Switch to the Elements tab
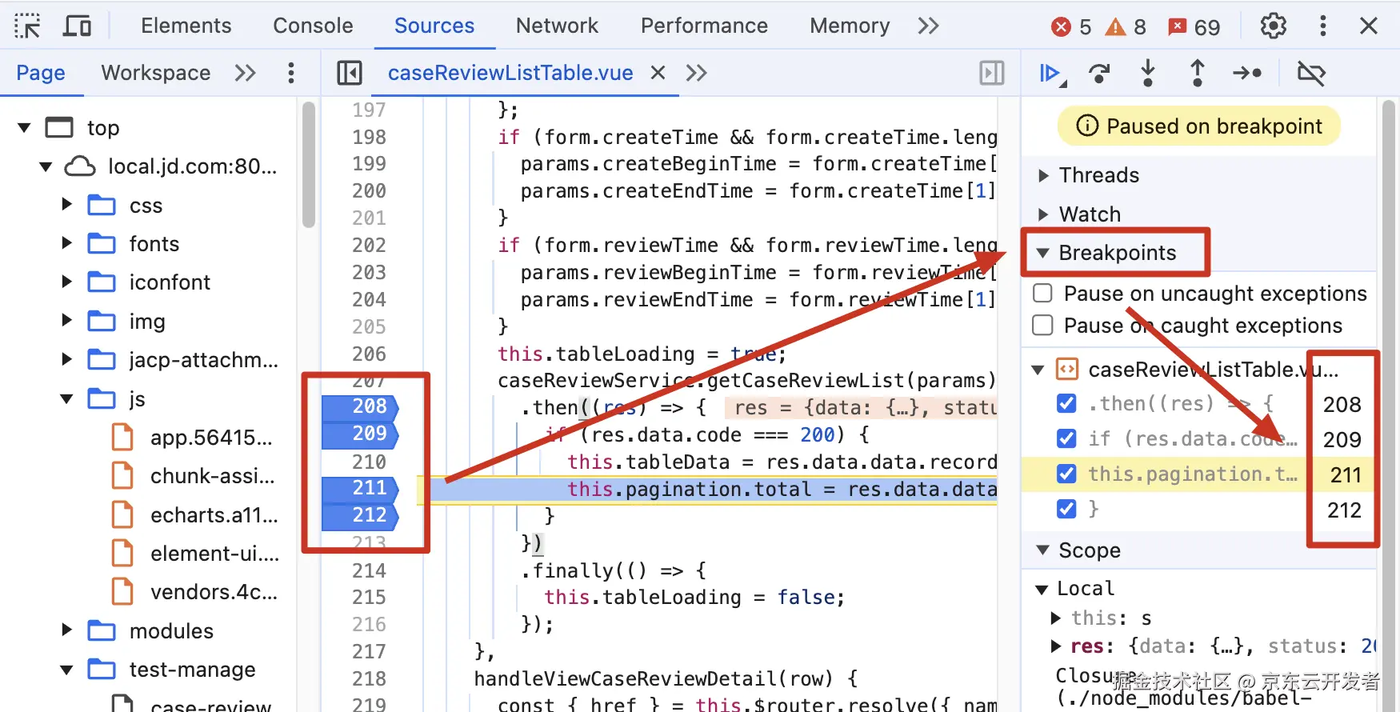Screen dimensions: 1400x712 pos(186,26)
